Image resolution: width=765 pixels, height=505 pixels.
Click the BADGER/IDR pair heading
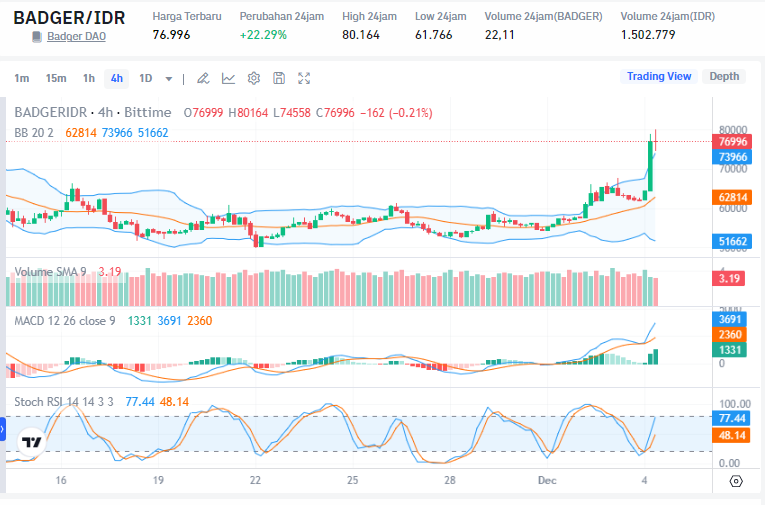tap(69, 18)
